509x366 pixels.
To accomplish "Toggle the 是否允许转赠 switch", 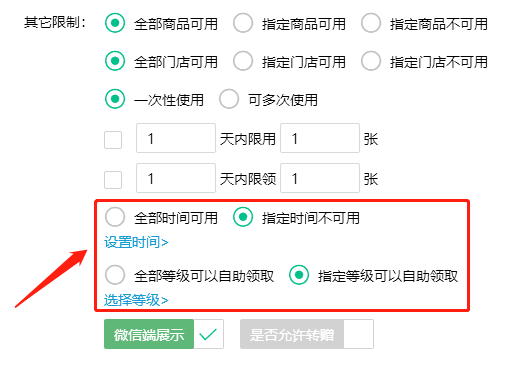I will pyautogui.click(x=307, y=334).
